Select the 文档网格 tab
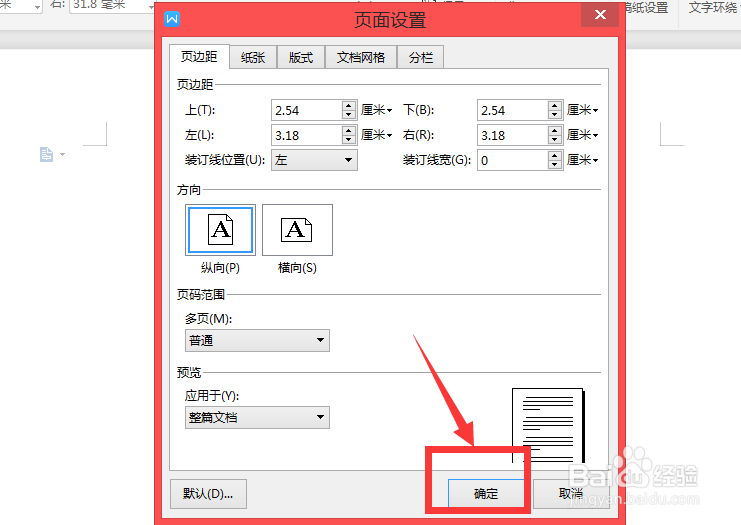741x525 pixels. tap(361, 58)
